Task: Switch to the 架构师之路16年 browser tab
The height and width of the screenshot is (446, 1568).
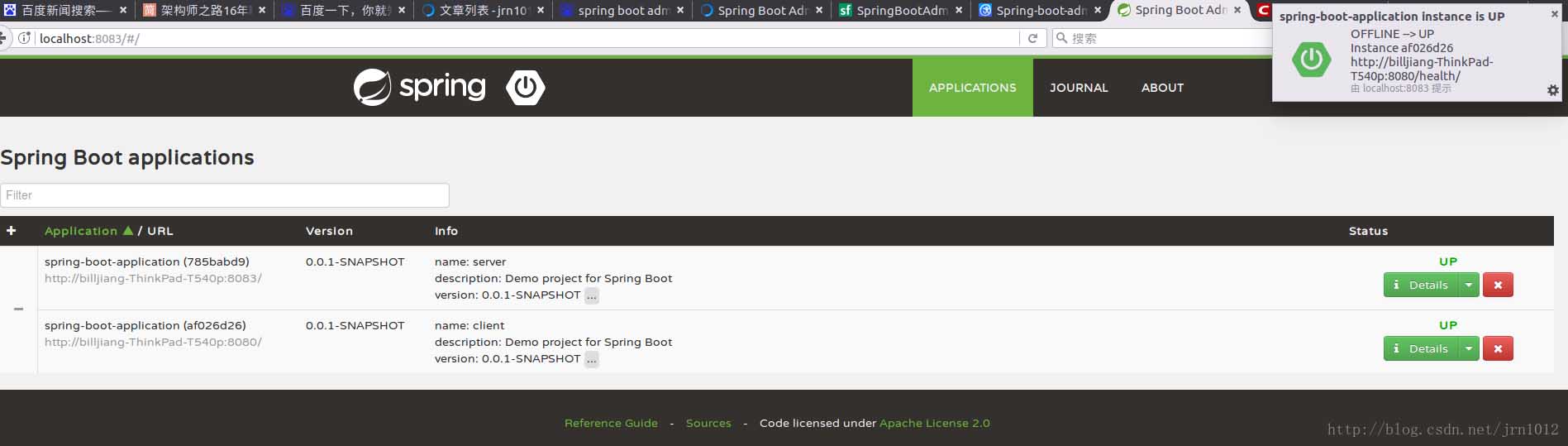Action: tap(203, 10)
